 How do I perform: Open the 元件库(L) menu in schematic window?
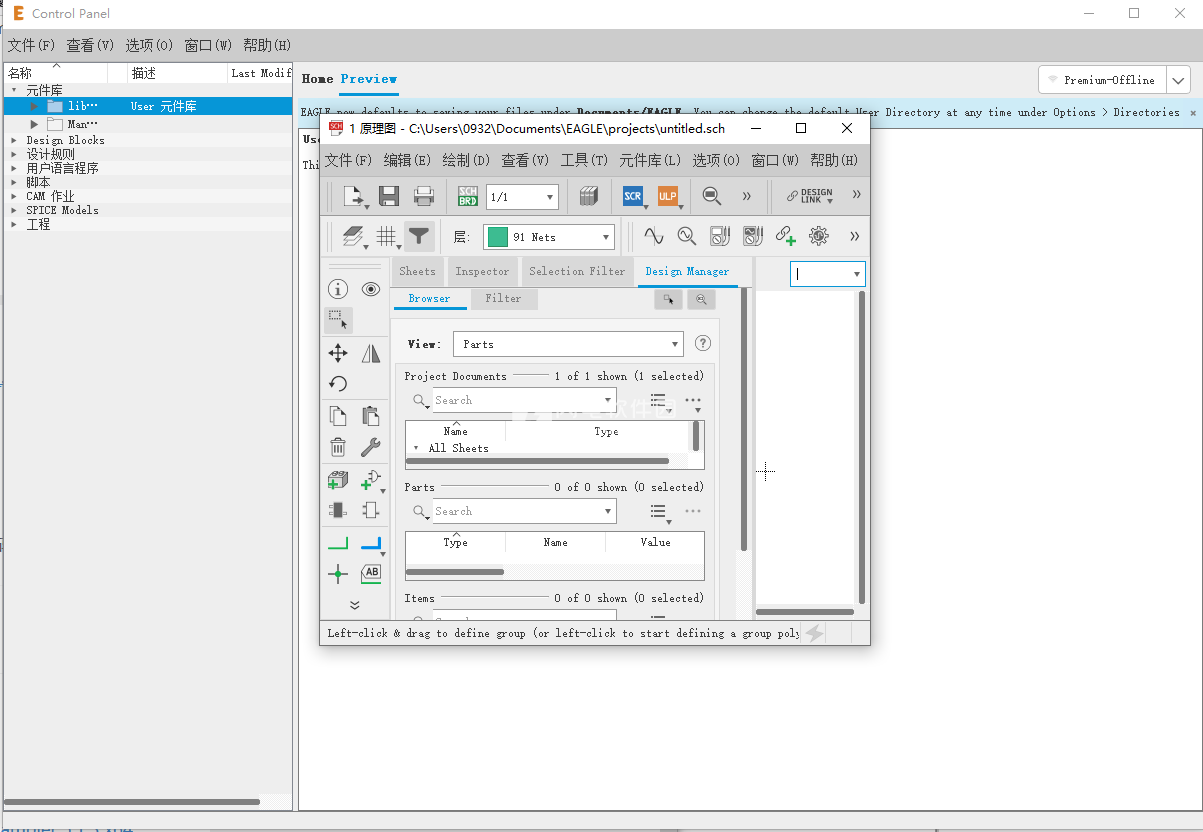(x=650, y=160)
